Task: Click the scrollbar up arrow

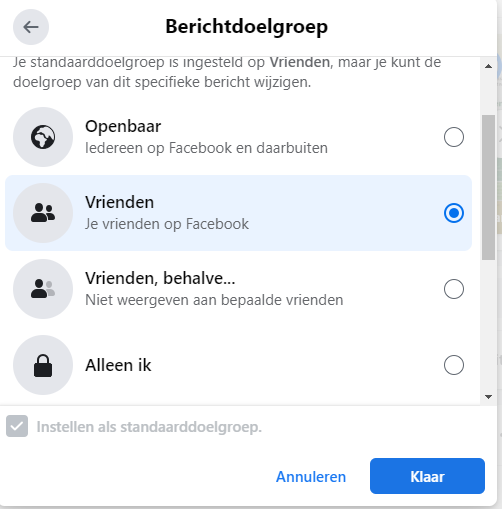Action: click(x=488, y=66)
